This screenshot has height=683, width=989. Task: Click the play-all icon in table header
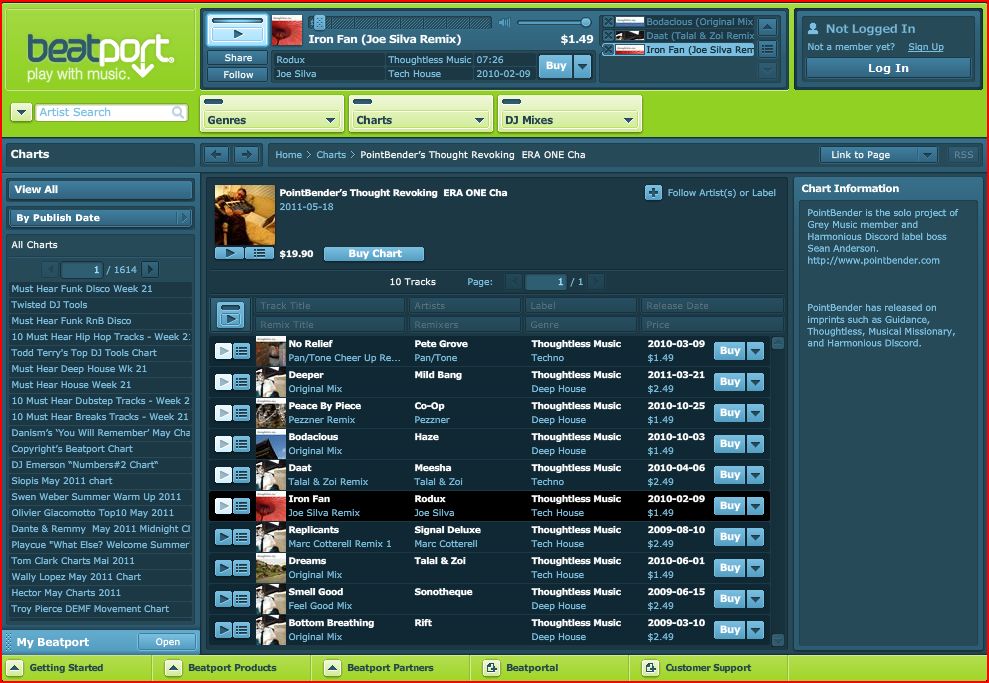point(230,314)
